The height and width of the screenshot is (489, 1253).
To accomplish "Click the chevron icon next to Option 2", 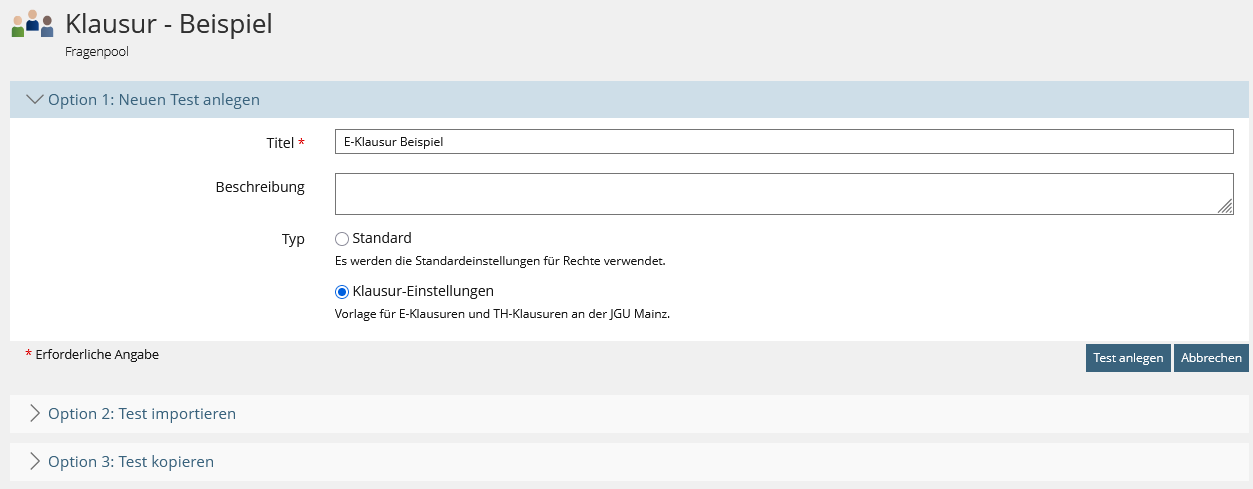I will tap(35, 413).
